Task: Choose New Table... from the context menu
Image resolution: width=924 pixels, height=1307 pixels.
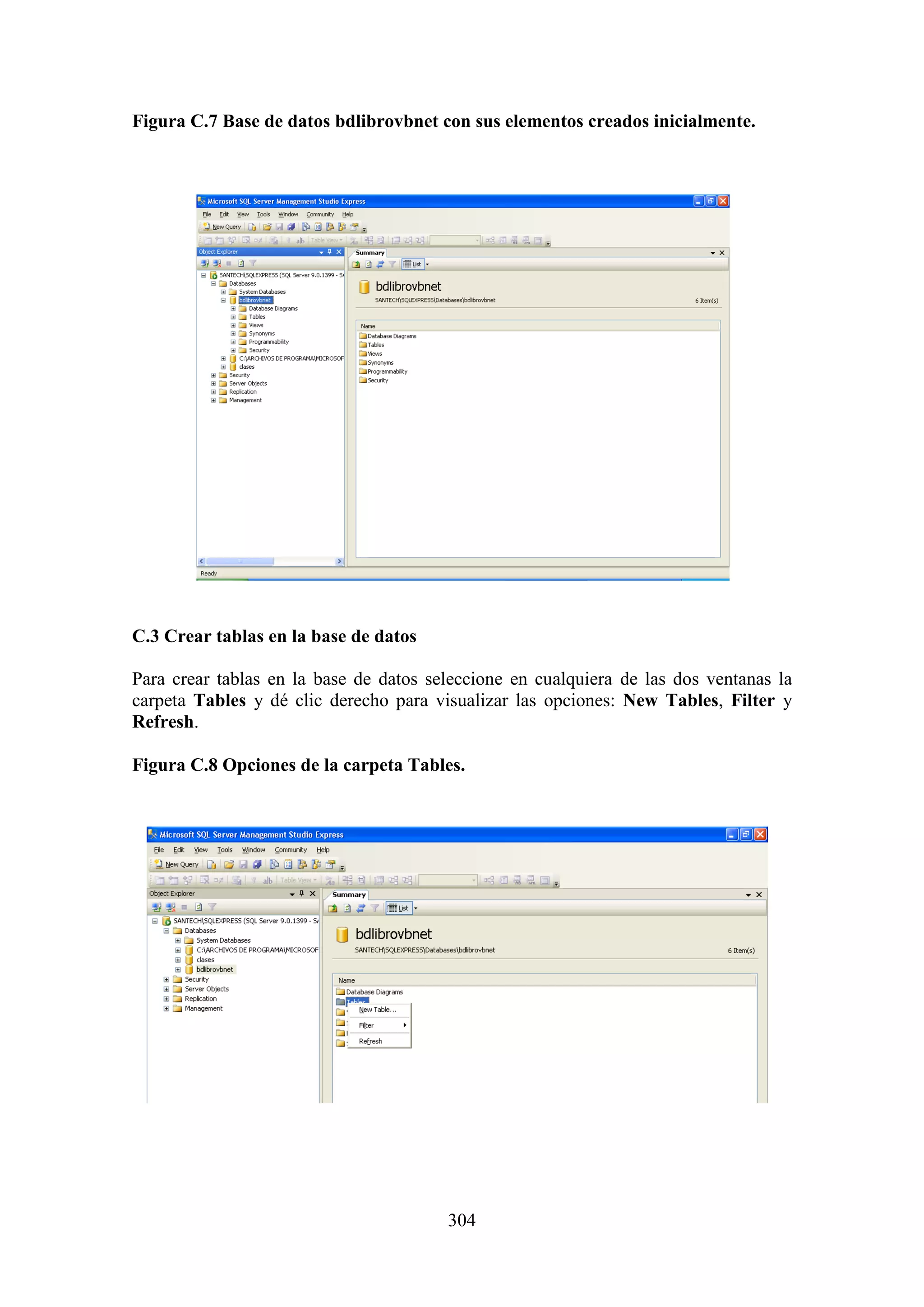Action: [x=377, y=1009]
